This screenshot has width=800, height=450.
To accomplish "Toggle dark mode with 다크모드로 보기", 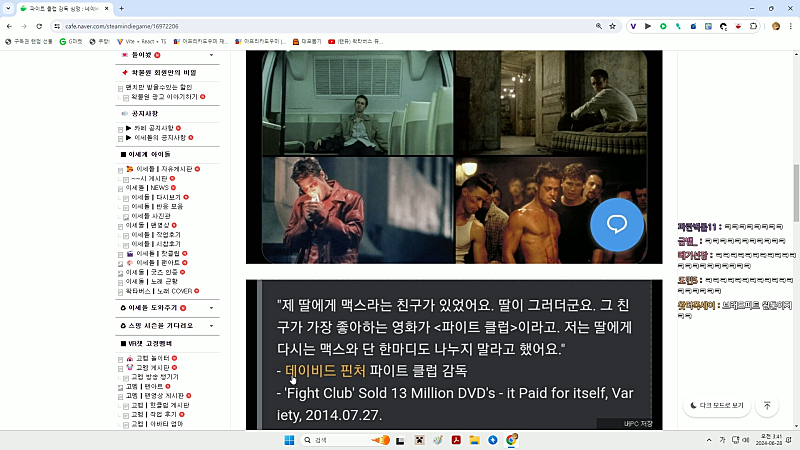I will coord(716,405).
